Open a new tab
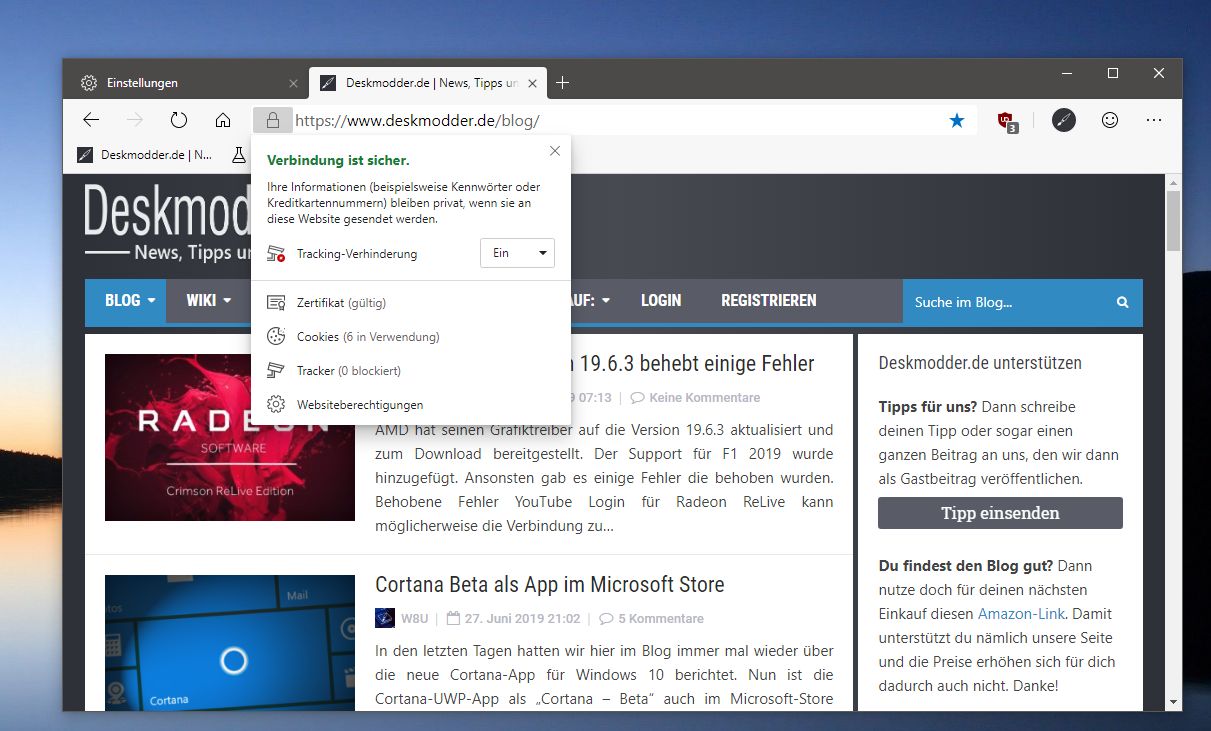1211x731 pixels. click(x=562, y=83)
